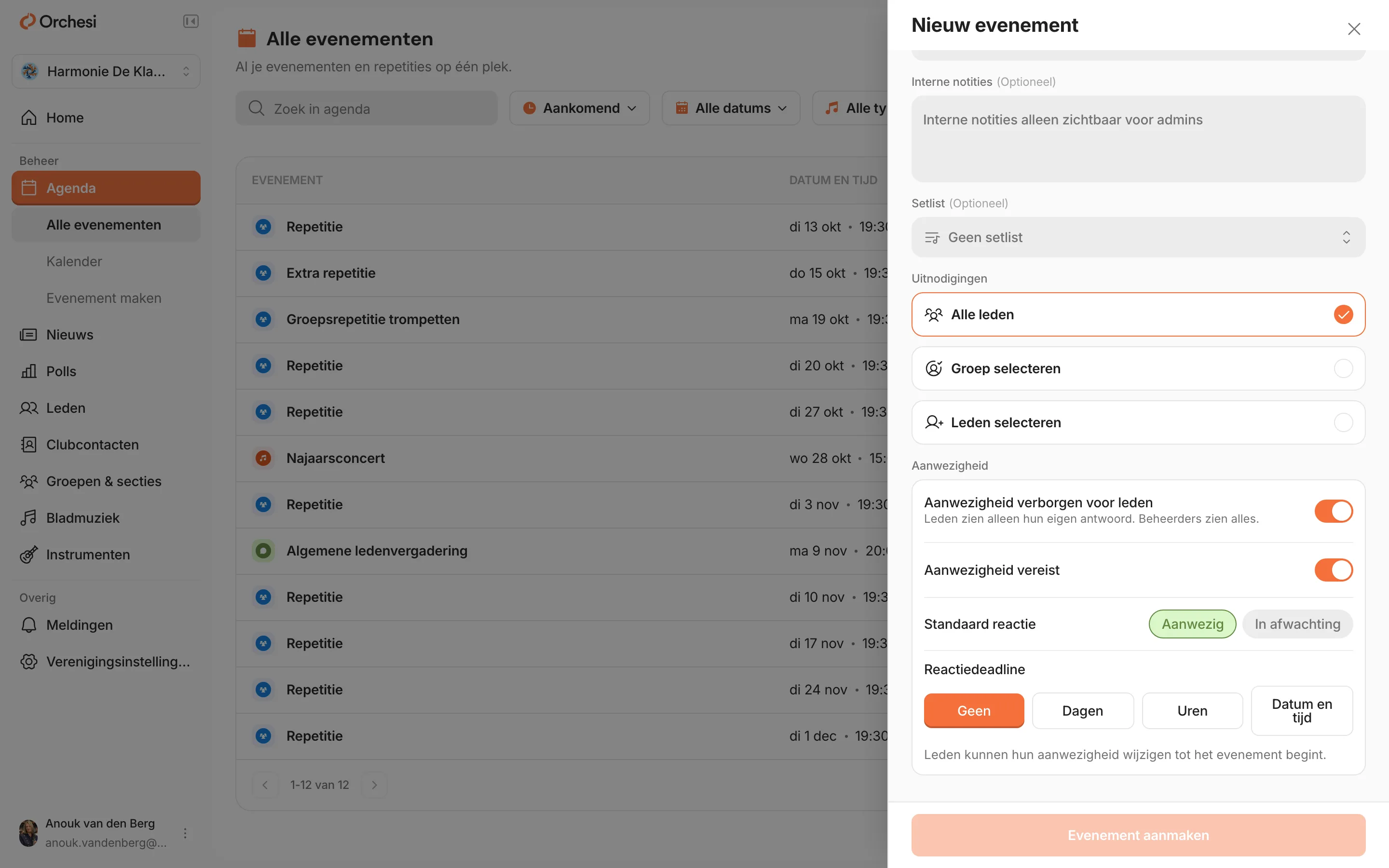Go to next page of events
The width and height of the screenshot is (1389, 868).
[x=374, y=785]
